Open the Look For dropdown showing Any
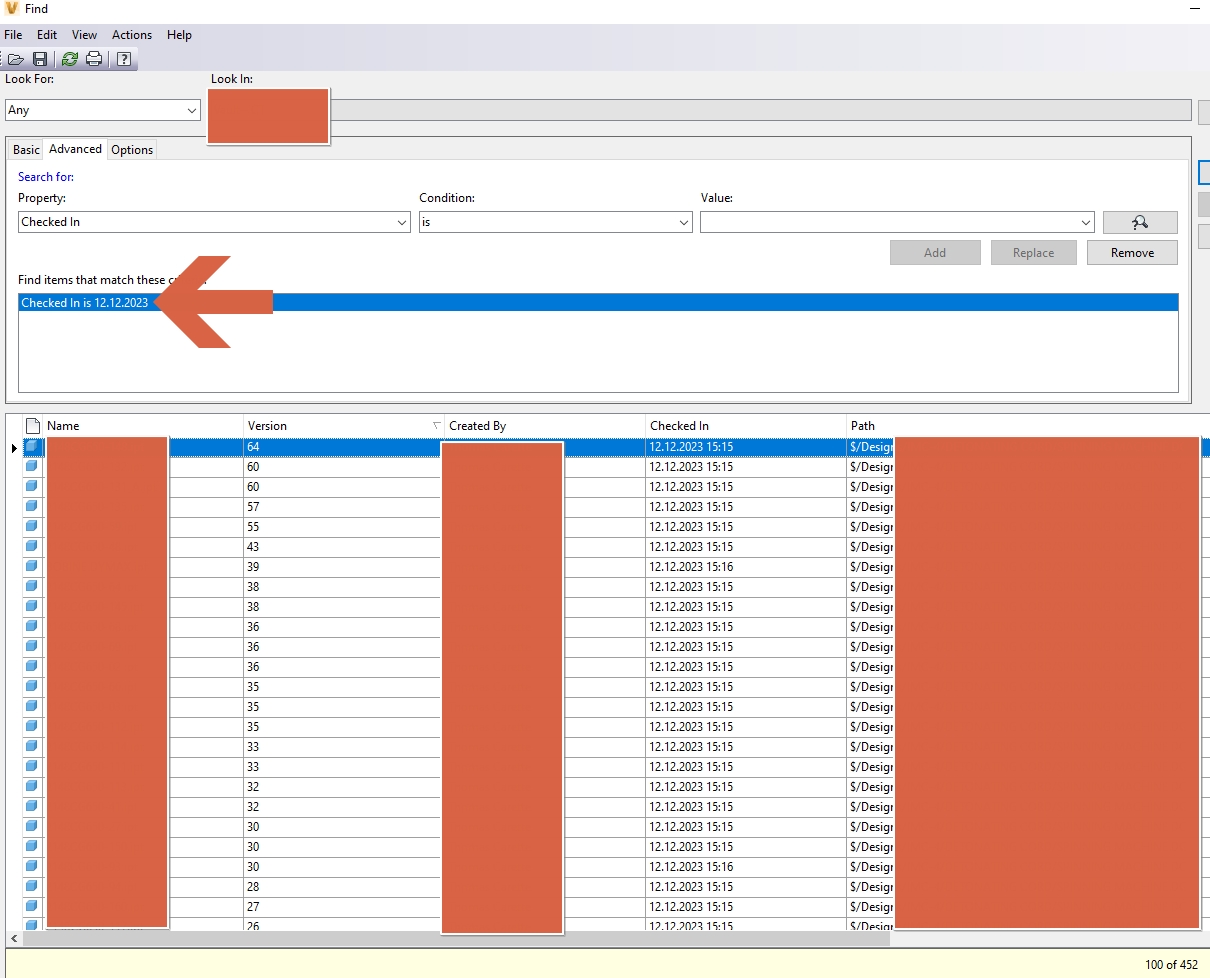1210x978 pixels. point(191,110)
